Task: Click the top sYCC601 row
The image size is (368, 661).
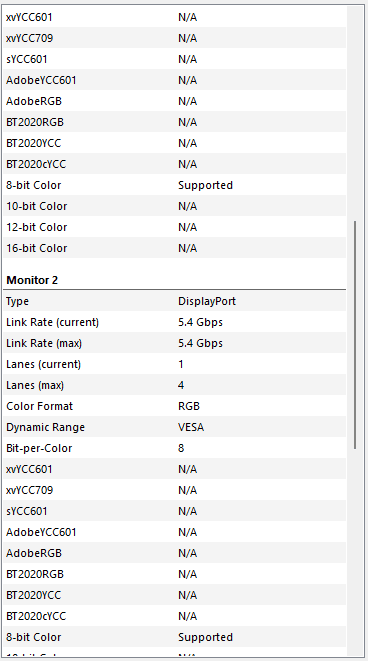Action: pos(175,59)
